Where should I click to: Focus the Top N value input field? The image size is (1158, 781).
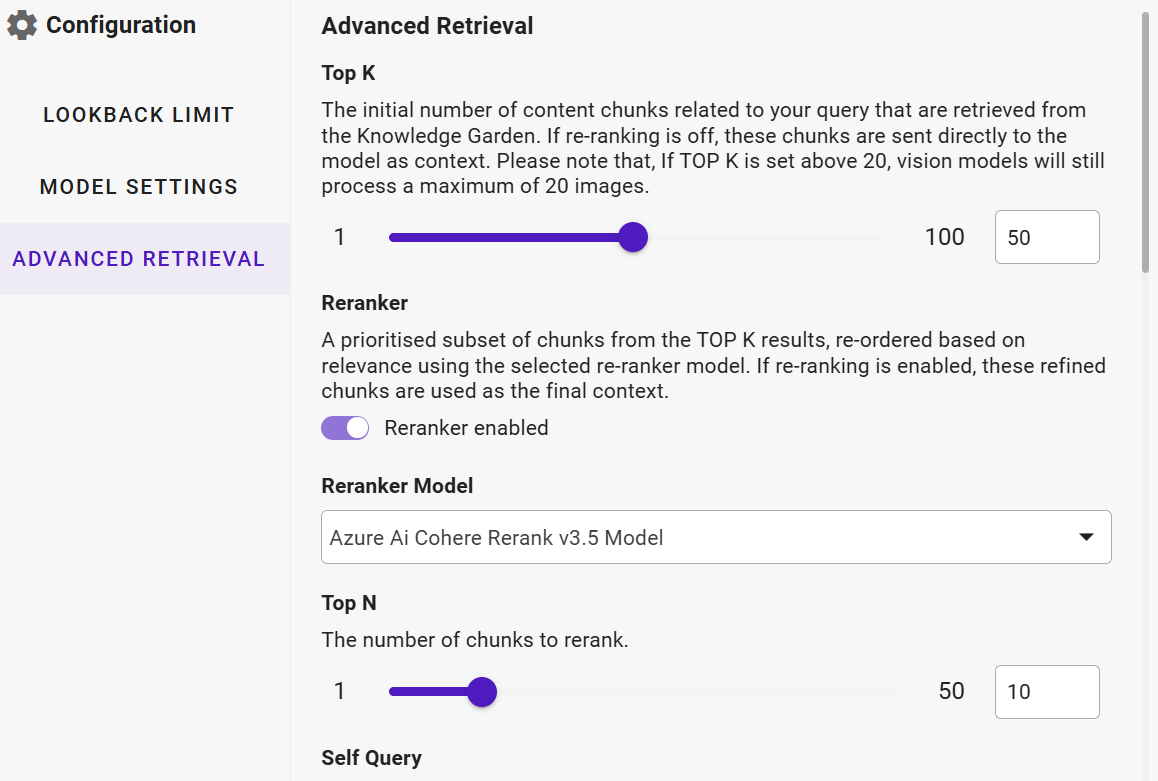[1046, 692]
